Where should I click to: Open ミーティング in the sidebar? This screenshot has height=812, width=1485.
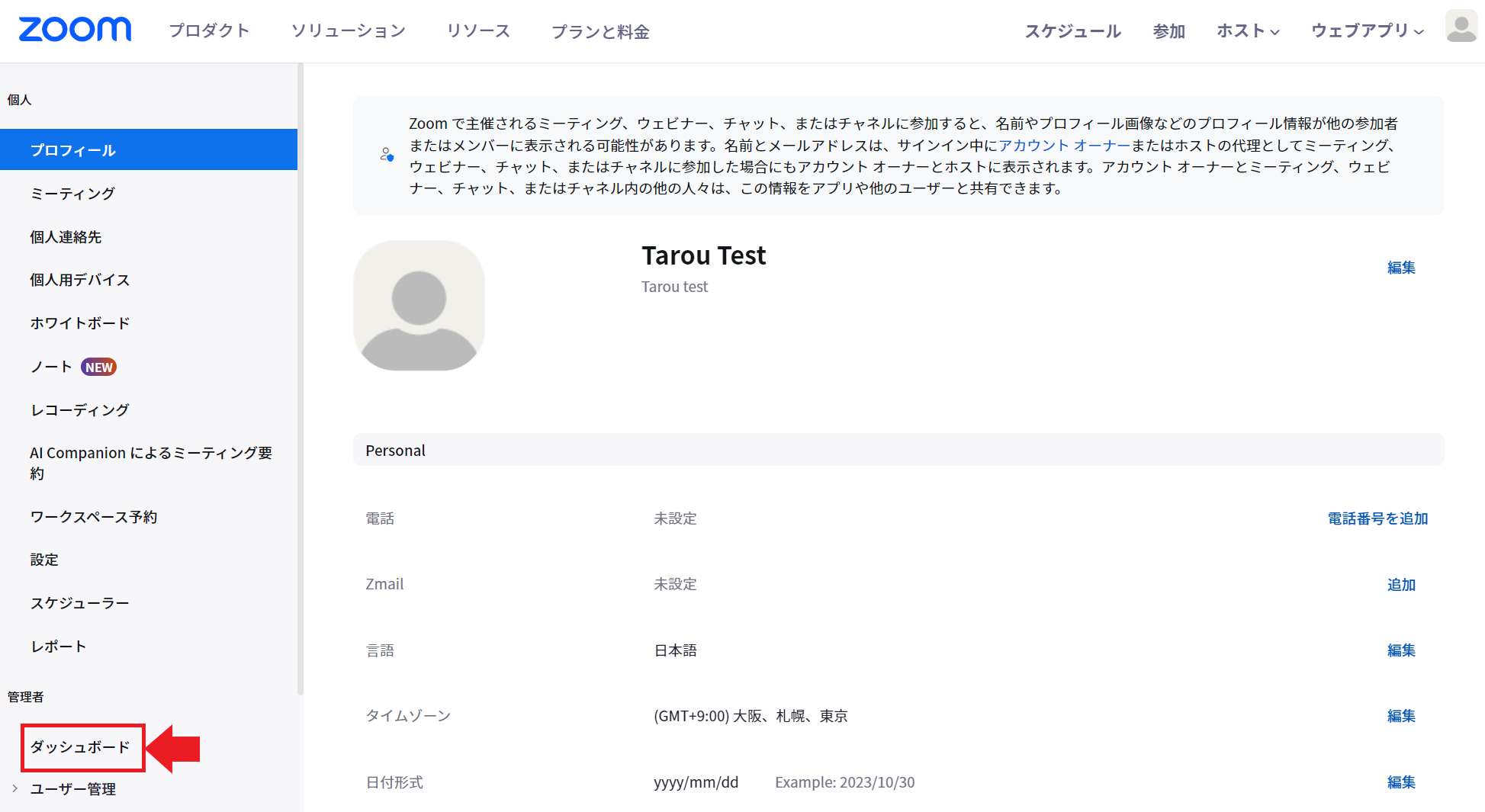(72, 194)
